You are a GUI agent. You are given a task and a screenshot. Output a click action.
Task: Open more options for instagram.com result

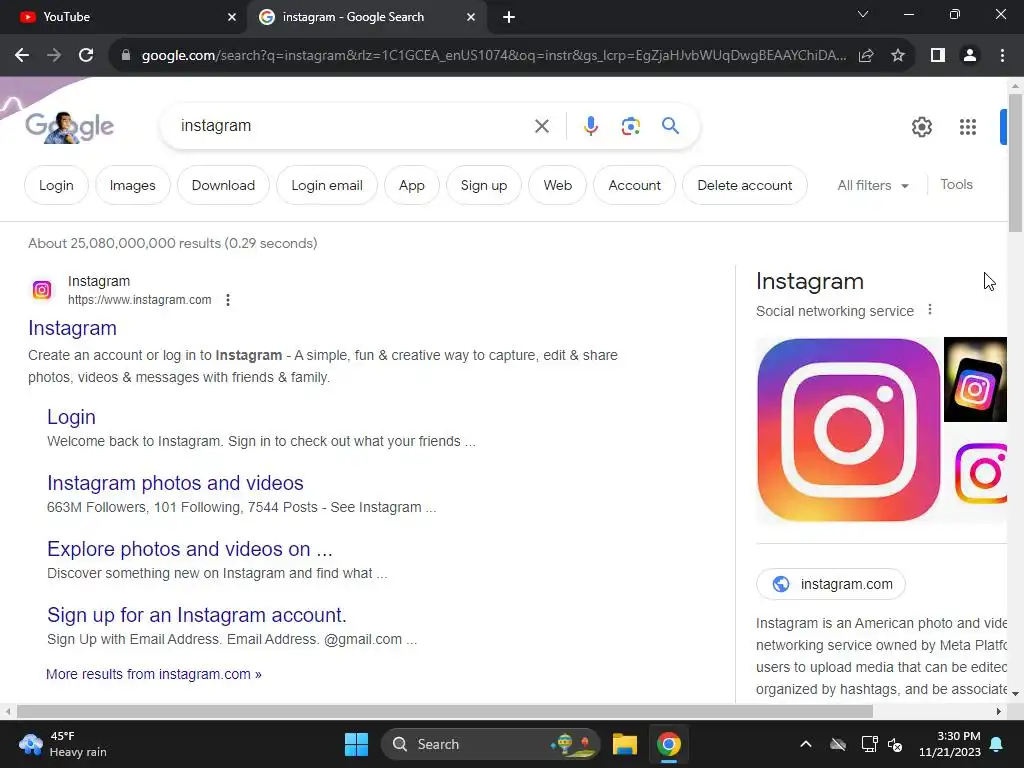(x=227, y=300)
